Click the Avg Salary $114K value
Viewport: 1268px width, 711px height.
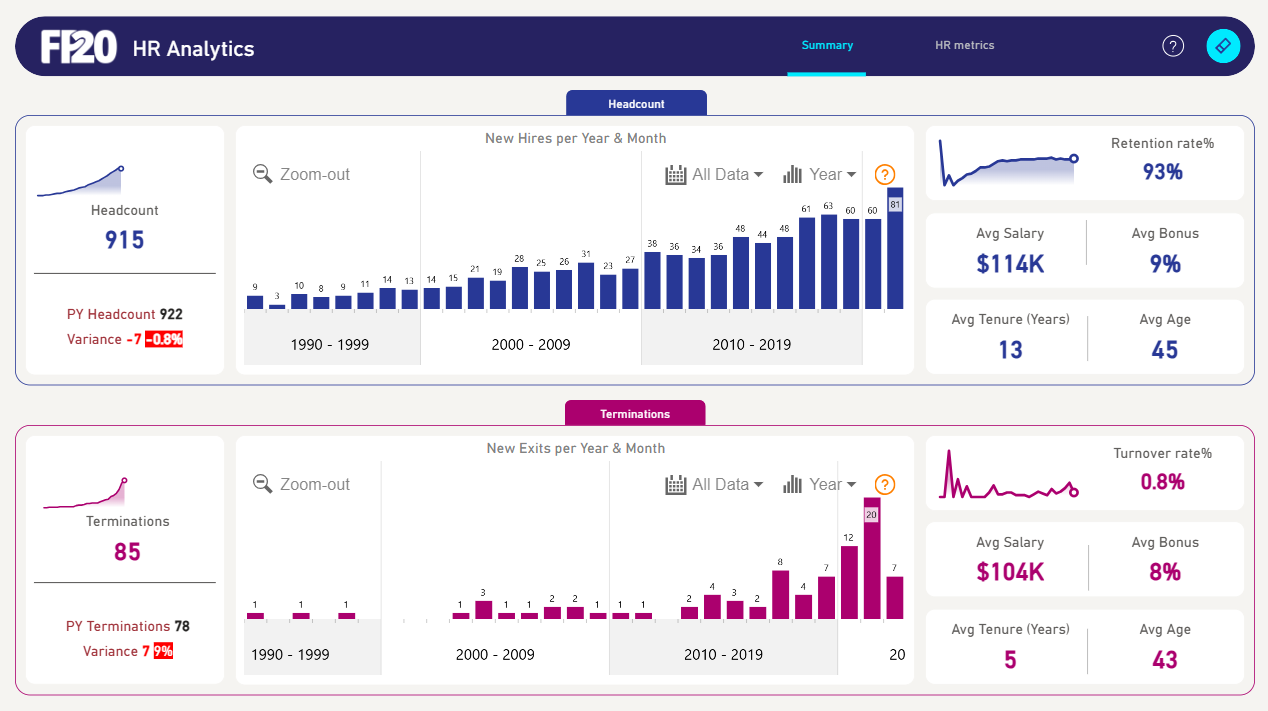1010,264
